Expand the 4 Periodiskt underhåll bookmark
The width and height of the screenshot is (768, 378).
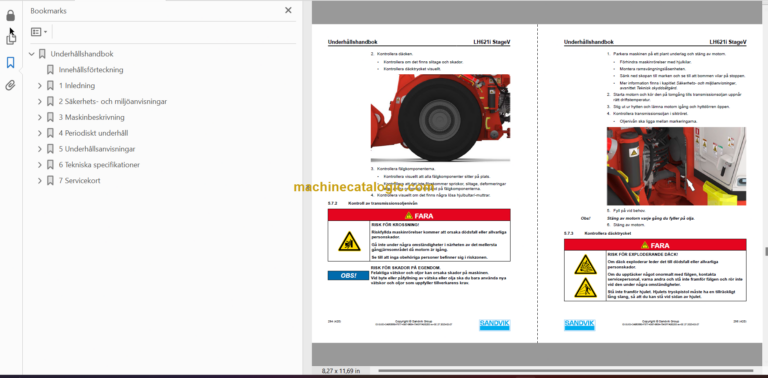[40, 133]
